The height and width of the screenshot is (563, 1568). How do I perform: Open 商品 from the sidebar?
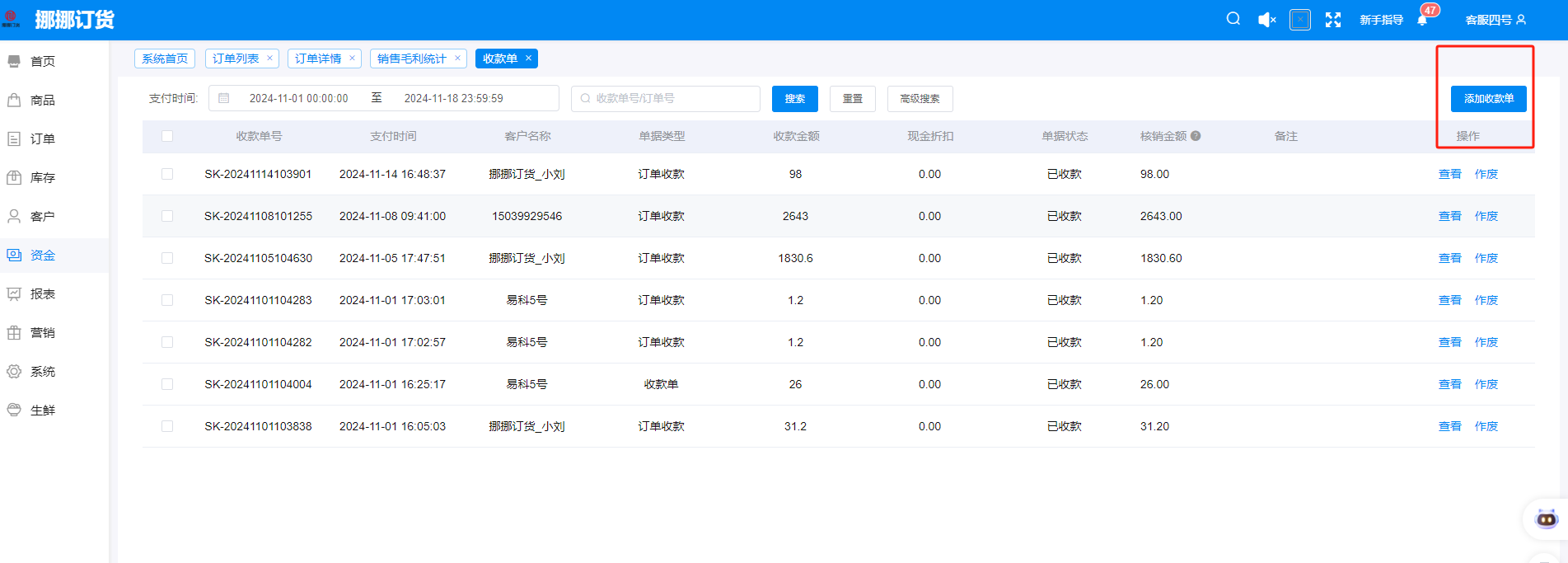click(42, 100)
